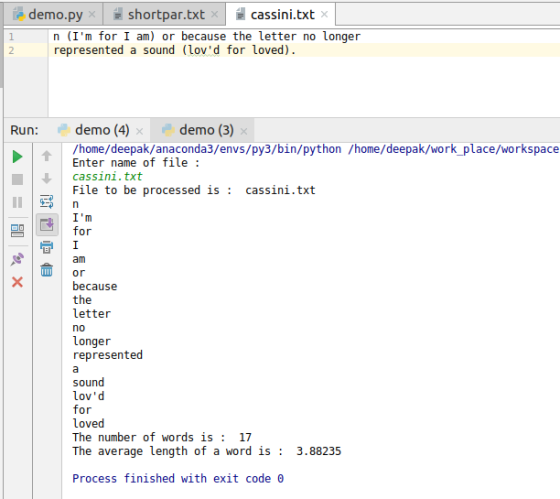This screenshot has width=560, height=499.
Task: Click the text file icon on shortpar.txt tab
Action: 118,15
